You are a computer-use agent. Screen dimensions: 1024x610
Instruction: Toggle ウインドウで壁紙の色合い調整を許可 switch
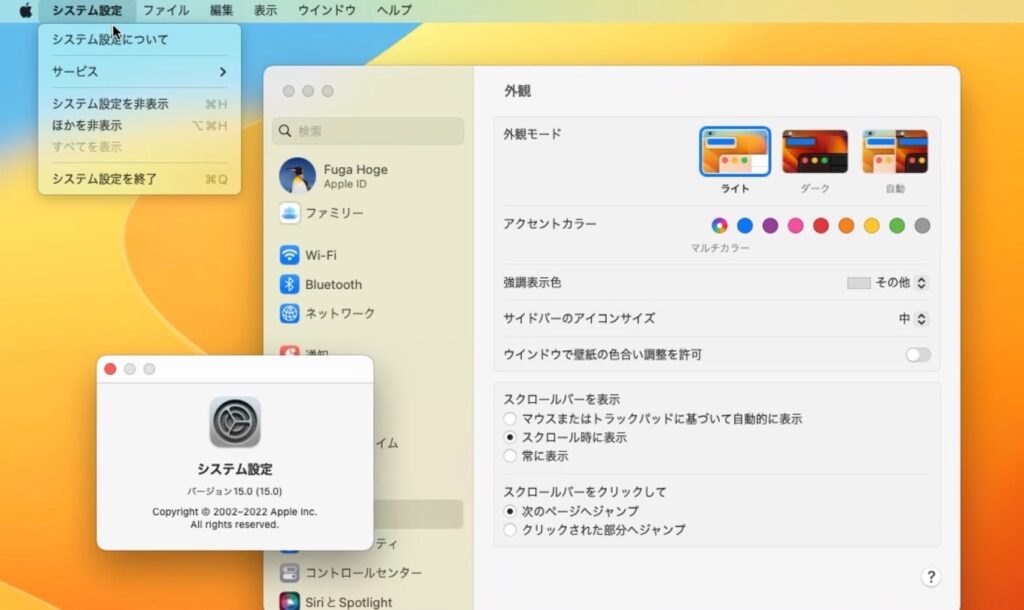coord(917,355)
